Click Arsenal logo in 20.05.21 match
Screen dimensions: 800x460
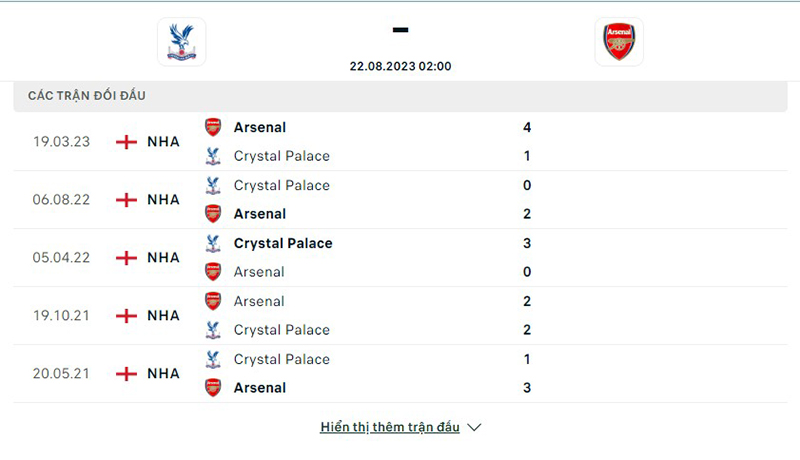[213, 387]
